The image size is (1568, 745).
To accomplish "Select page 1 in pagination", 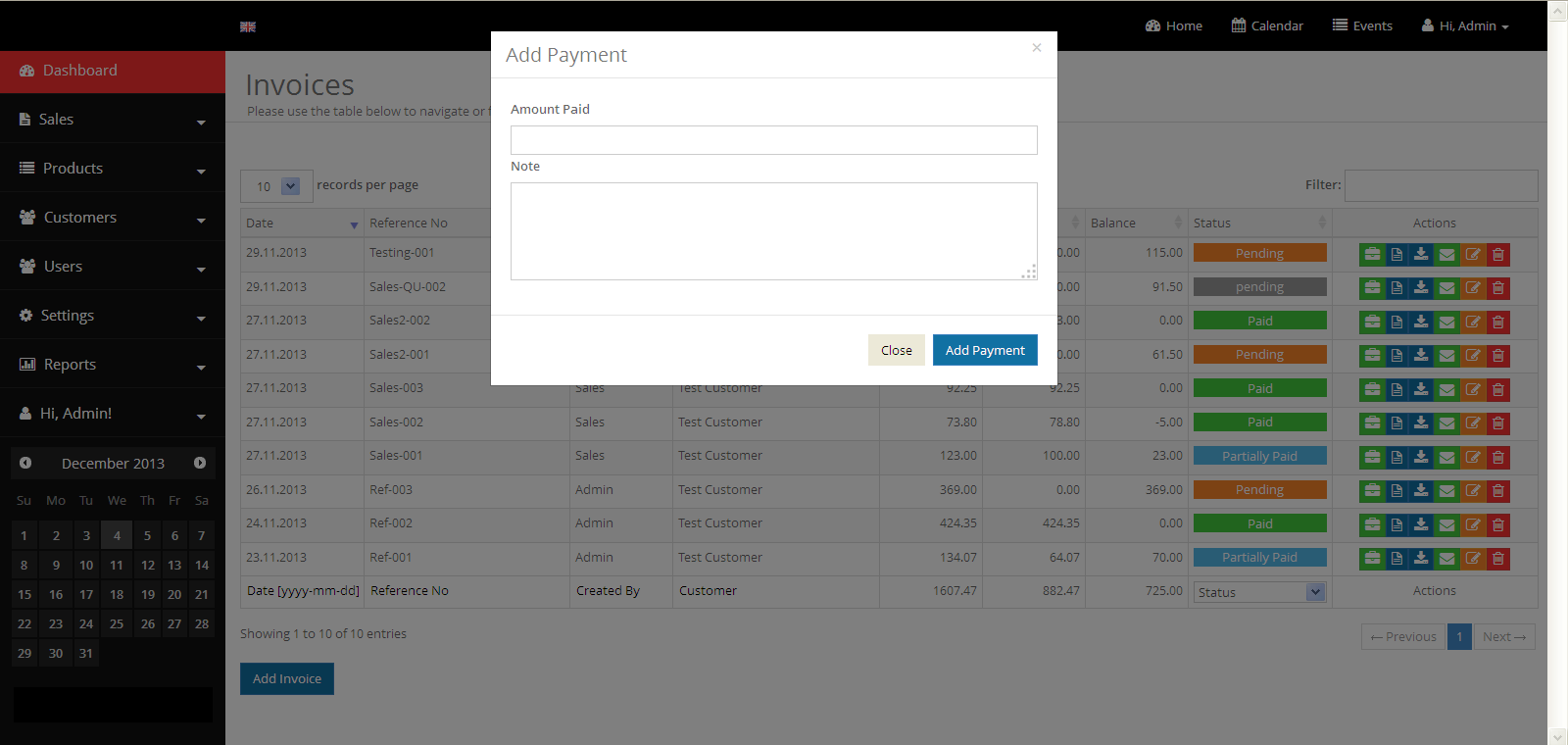I will 1459,636.
